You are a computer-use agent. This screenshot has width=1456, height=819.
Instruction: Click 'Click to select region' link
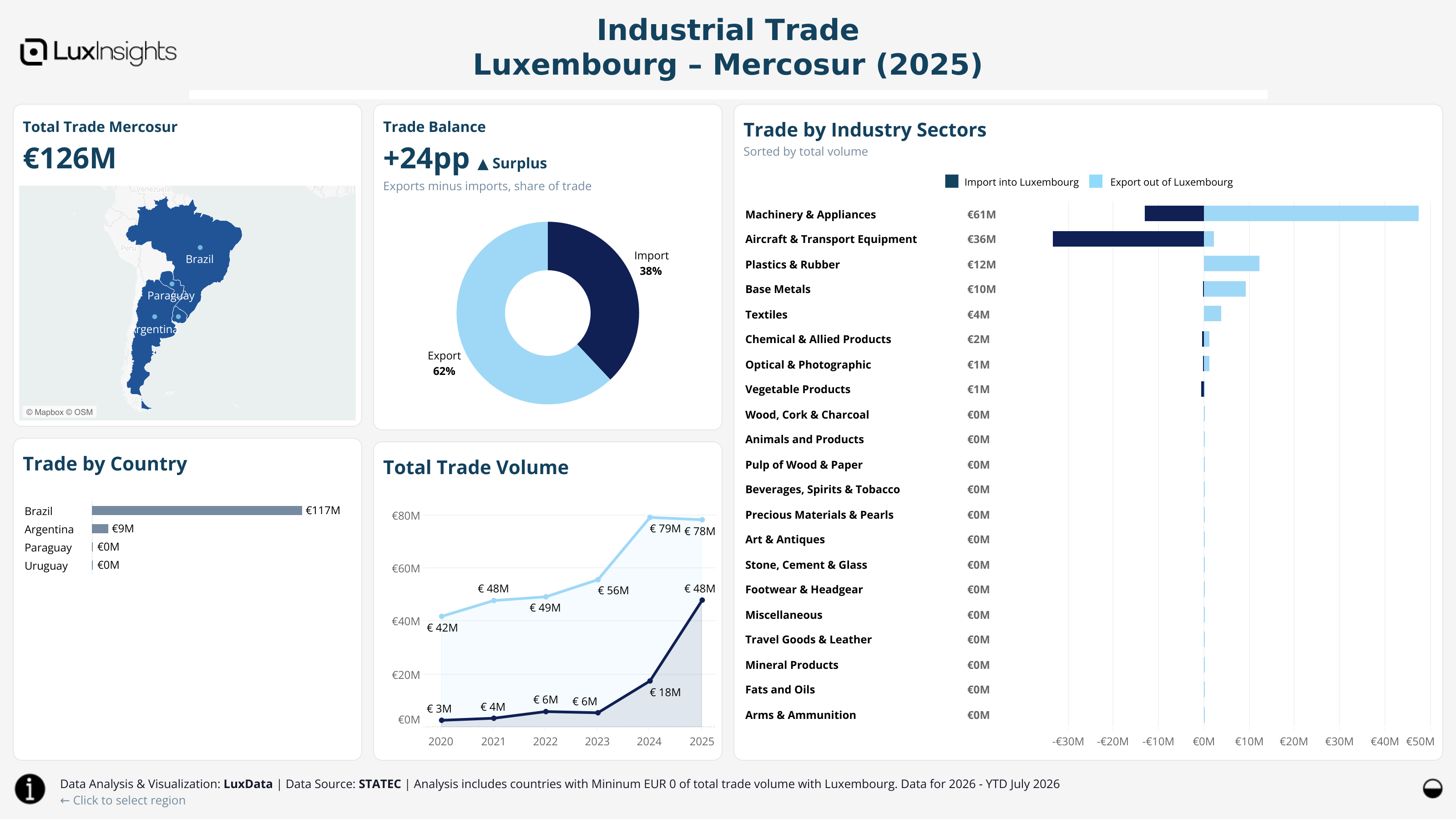123,800
